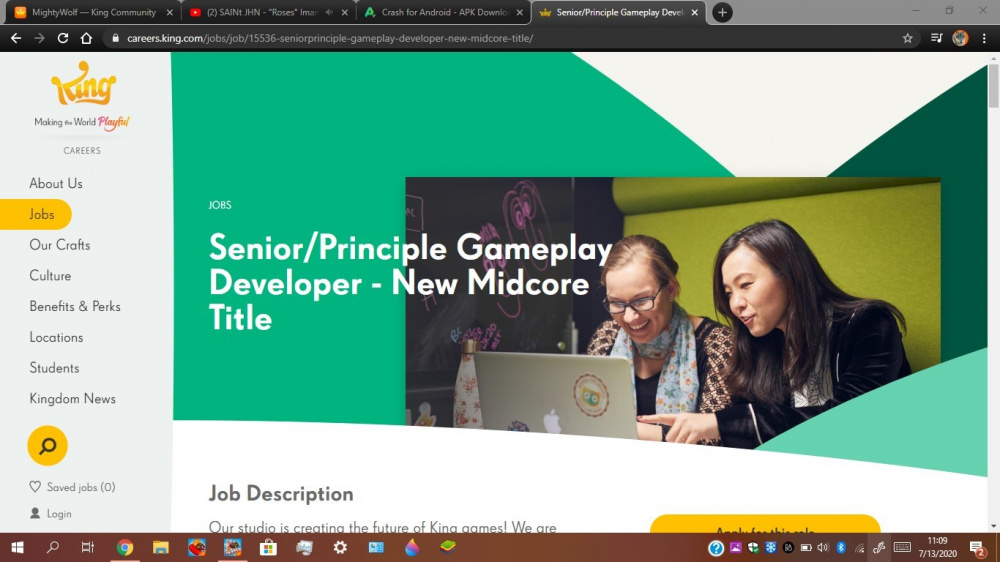This screenshot has height=562, width=1000.
Task: Click the hero photo of two women
Action: [673, 313]
